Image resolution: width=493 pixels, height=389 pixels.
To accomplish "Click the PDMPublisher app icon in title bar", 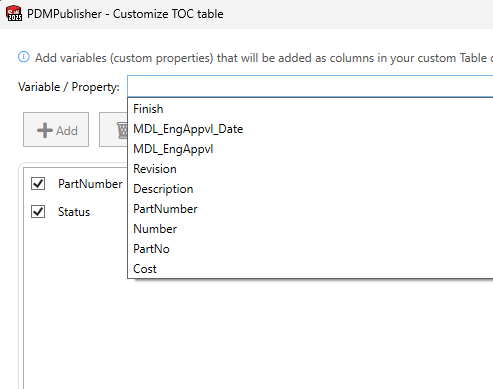I will [14, 13].
